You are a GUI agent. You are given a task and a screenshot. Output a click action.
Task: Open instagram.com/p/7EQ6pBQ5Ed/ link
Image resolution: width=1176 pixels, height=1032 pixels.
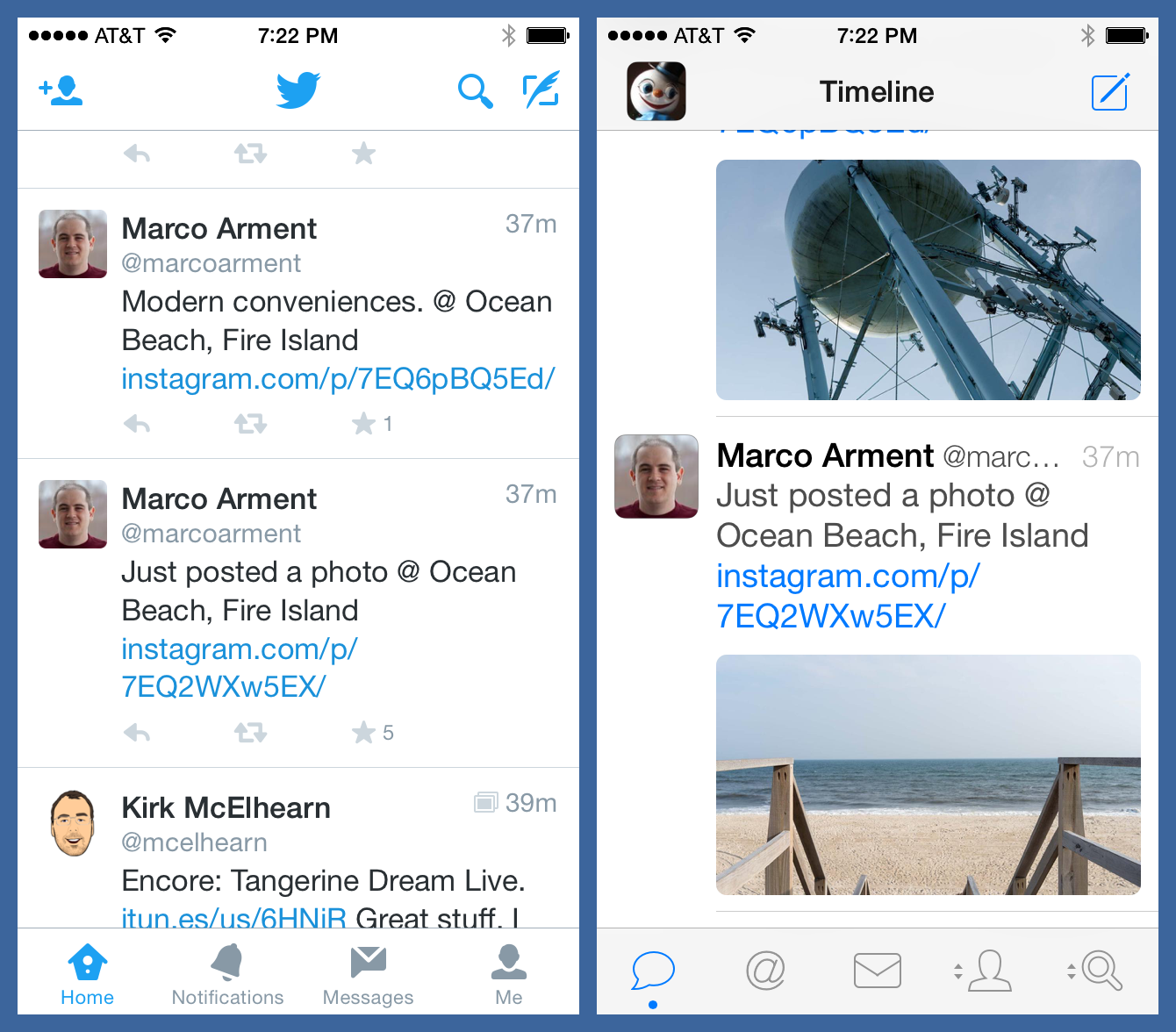click(x=338, y=379)
